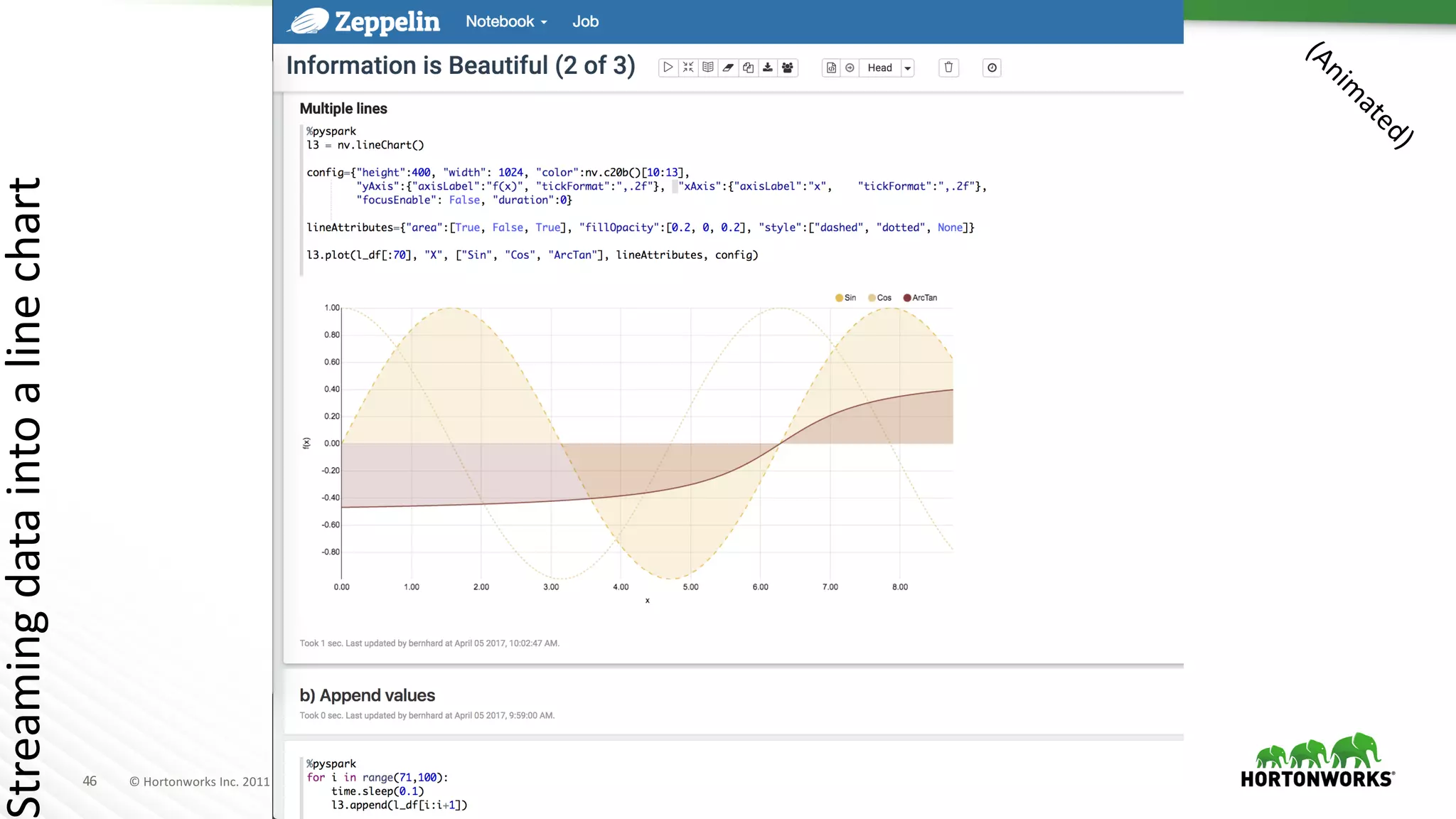Open version control commit icon

[831, 68]
